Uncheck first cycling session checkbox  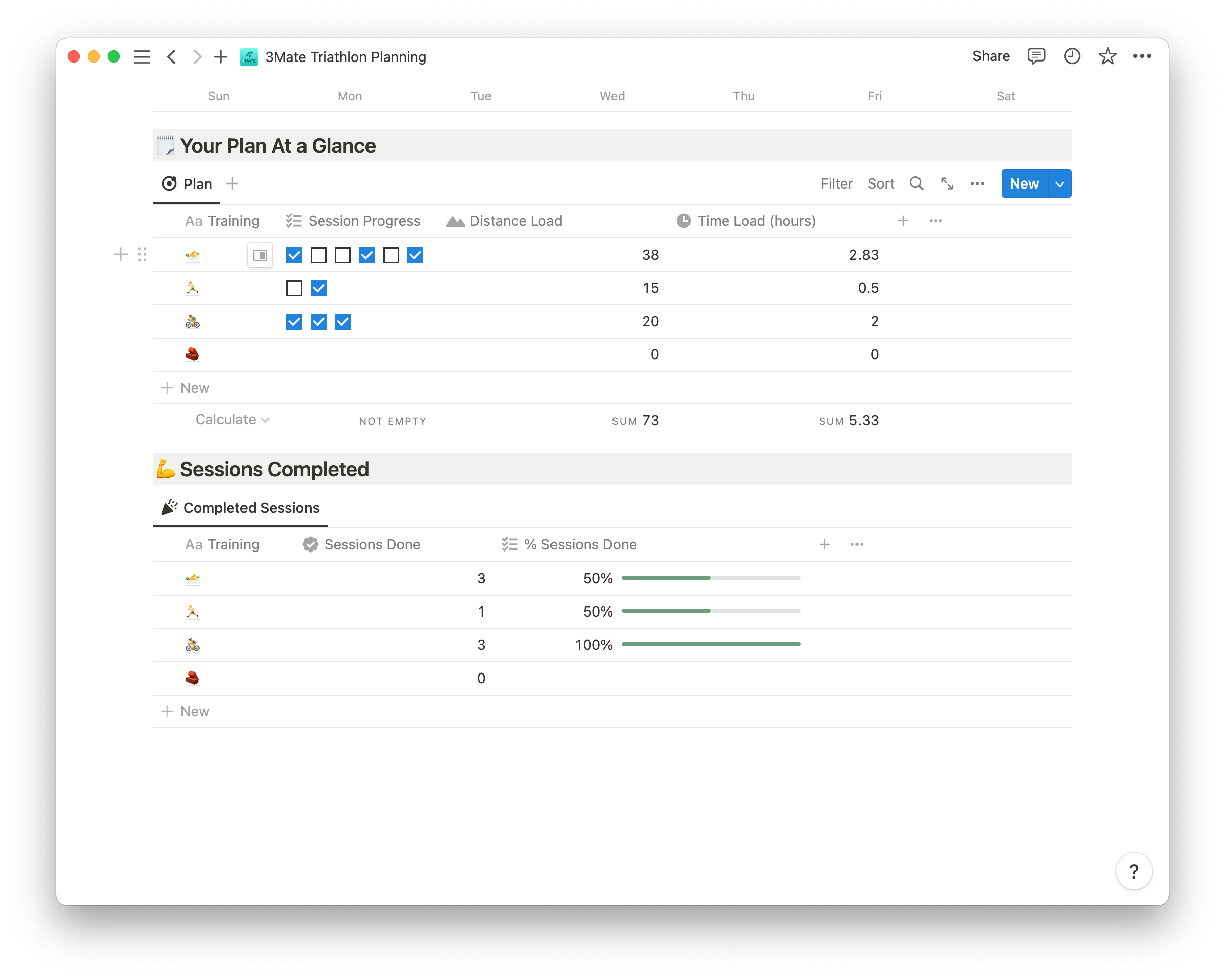tap(294, 322)
